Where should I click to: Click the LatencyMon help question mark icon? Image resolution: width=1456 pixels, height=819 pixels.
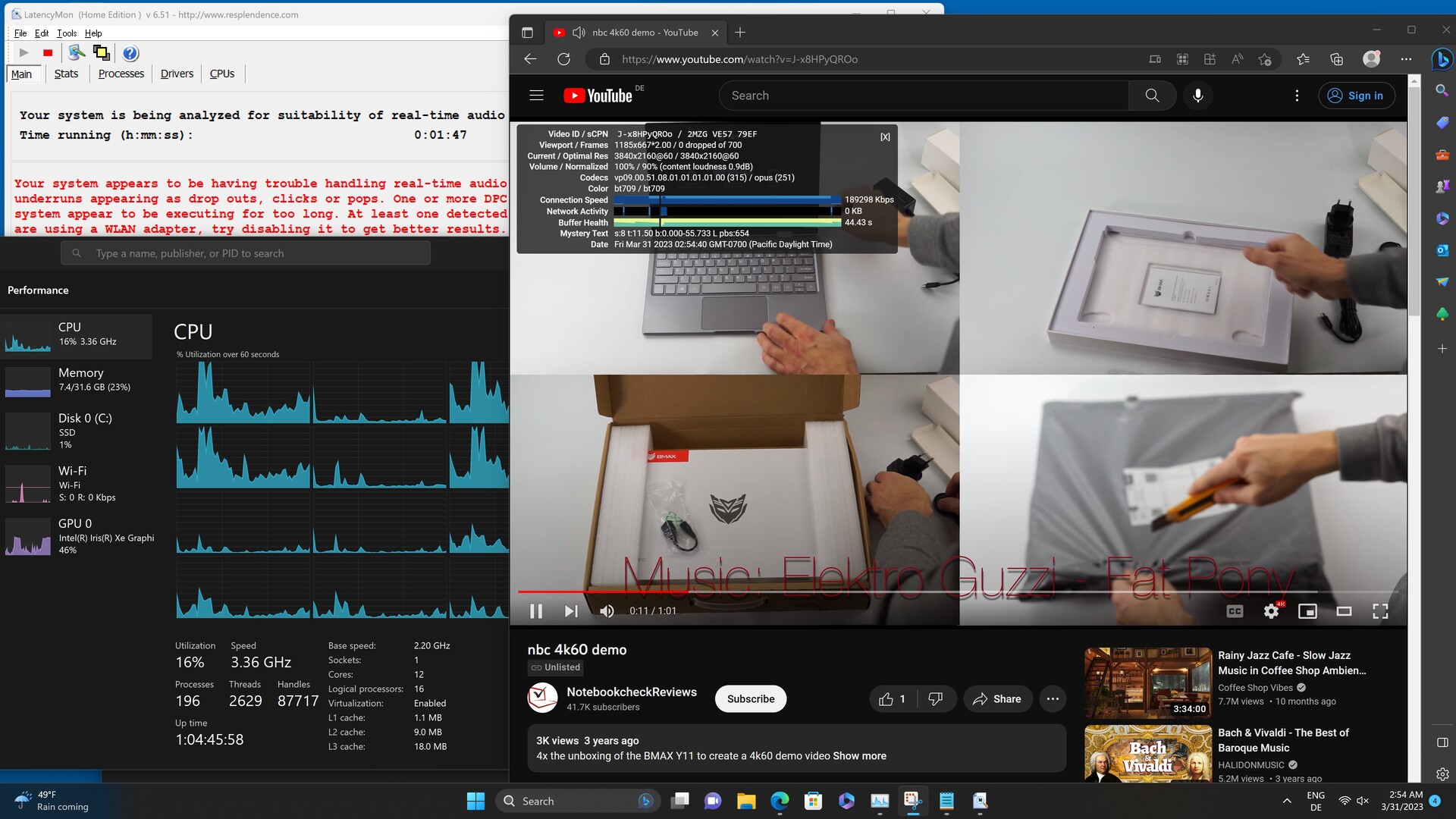(130, 53)
